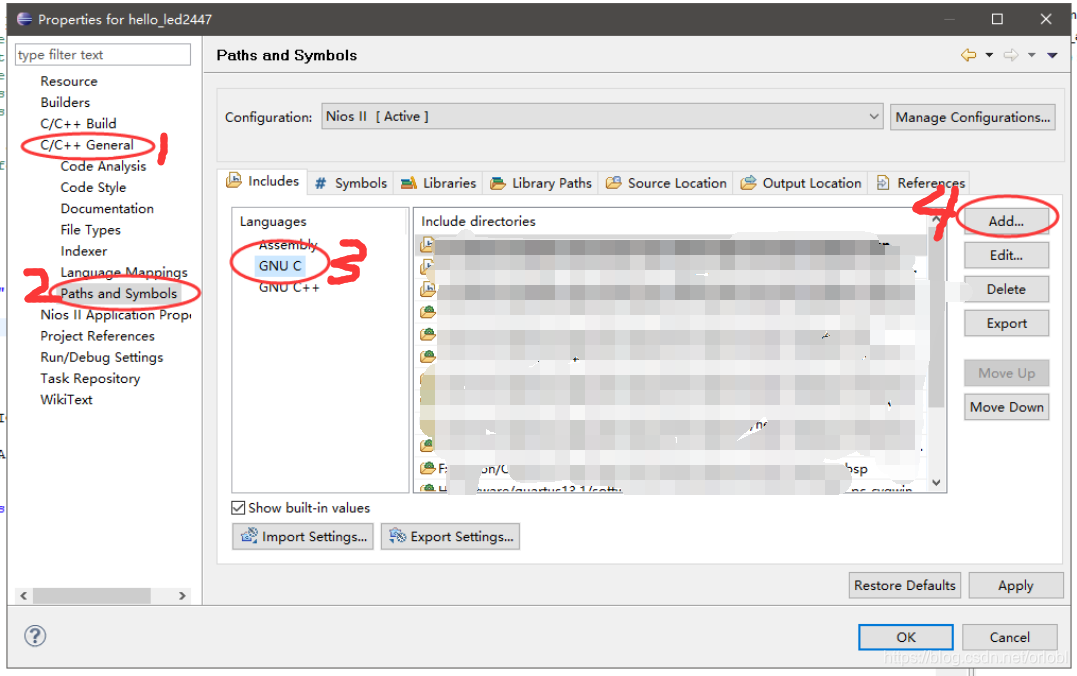Click the Cancel button
This screenshot has height=676, width=1077.
(1010, 637)
